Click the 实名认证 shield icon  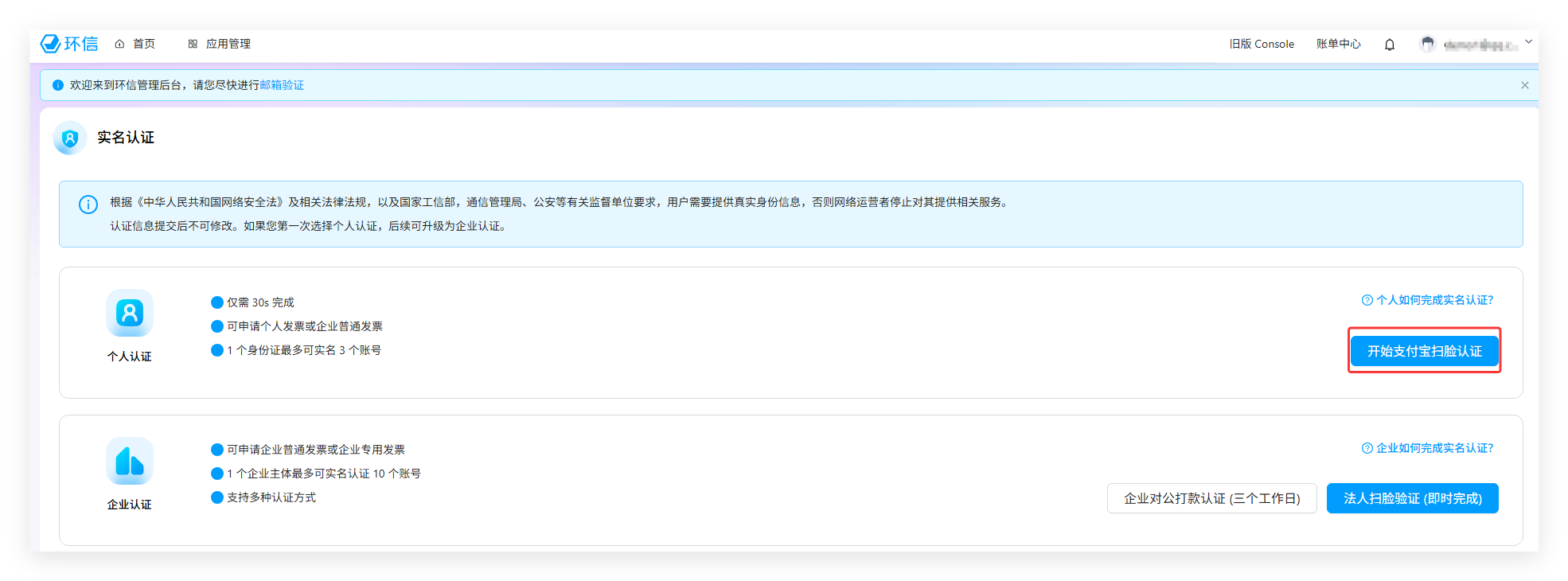tap(70, 138)
